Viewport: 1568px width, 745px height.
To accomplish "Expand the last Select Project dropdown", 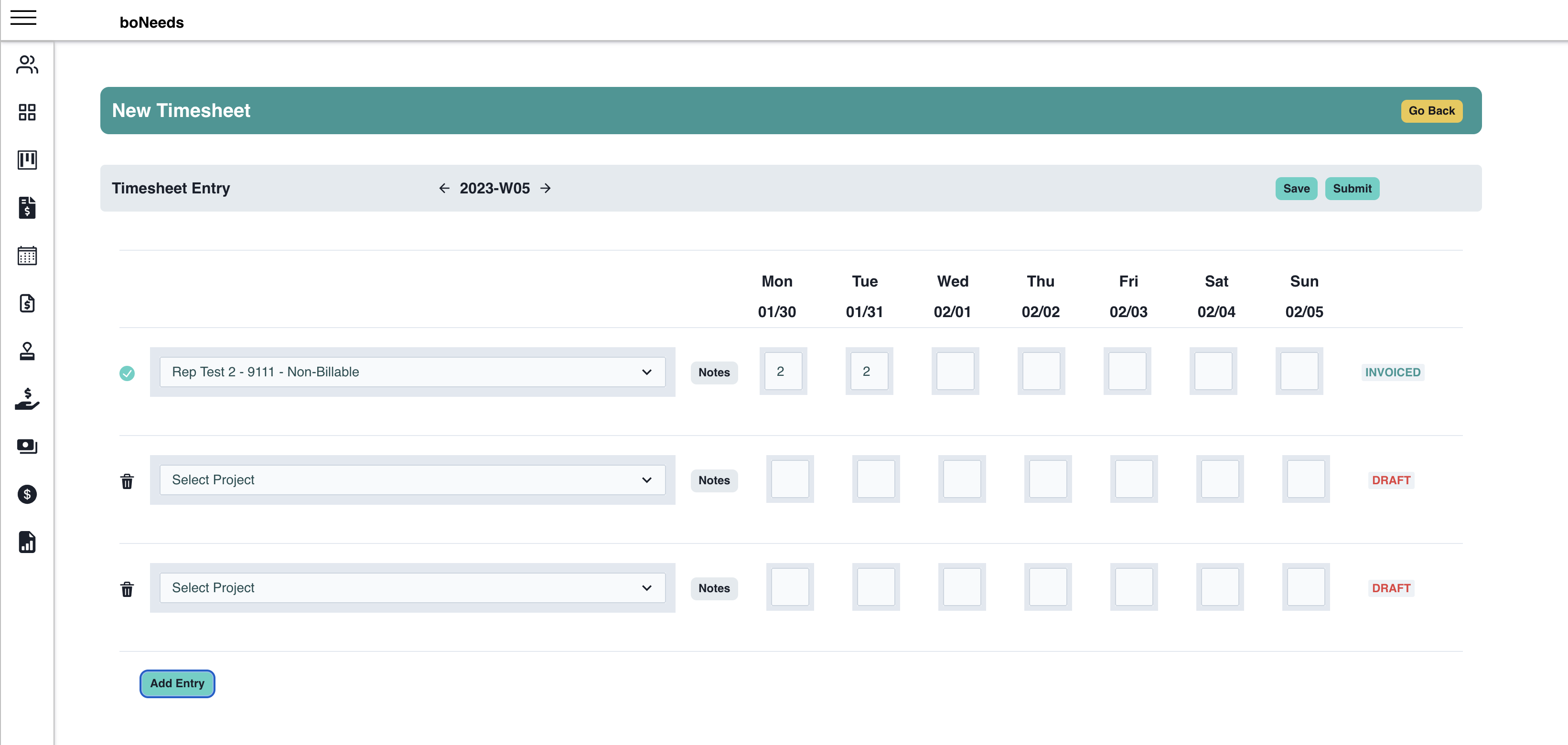I will click(x=413, y=587).
